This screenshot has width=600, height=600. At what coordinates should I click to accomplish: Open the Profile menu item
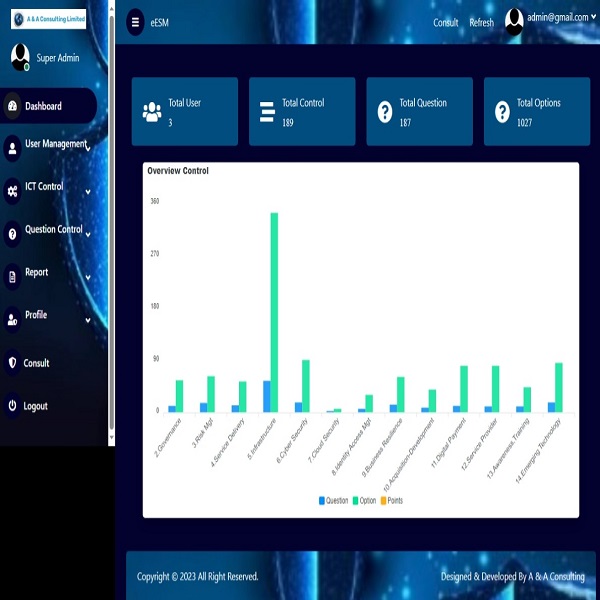coord(36,315)
